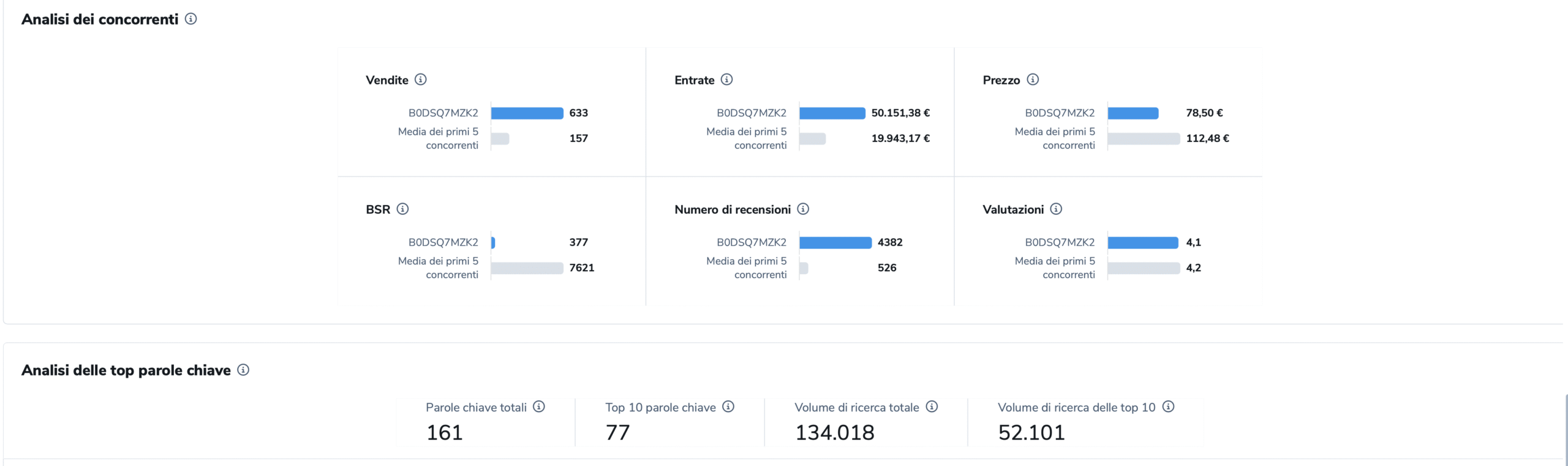Click info icon beside Analisi dei concorrenti
The height and width of the screenshot is (466, 1568).
click(191, 19)
